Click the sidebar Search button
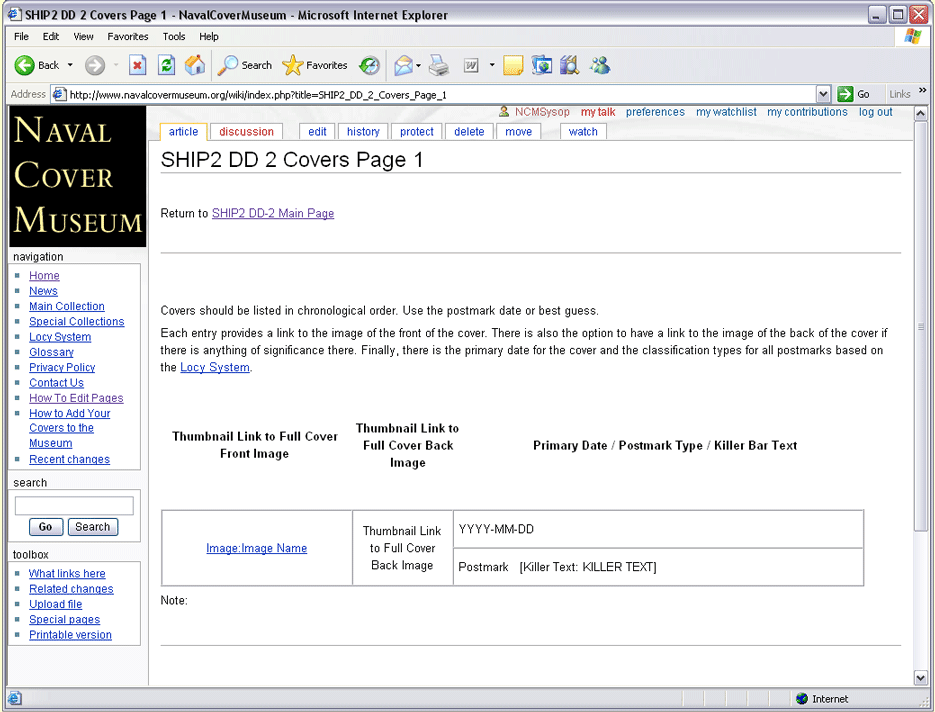Viewport: 935px width, 712px height. [x=92, y=527]
